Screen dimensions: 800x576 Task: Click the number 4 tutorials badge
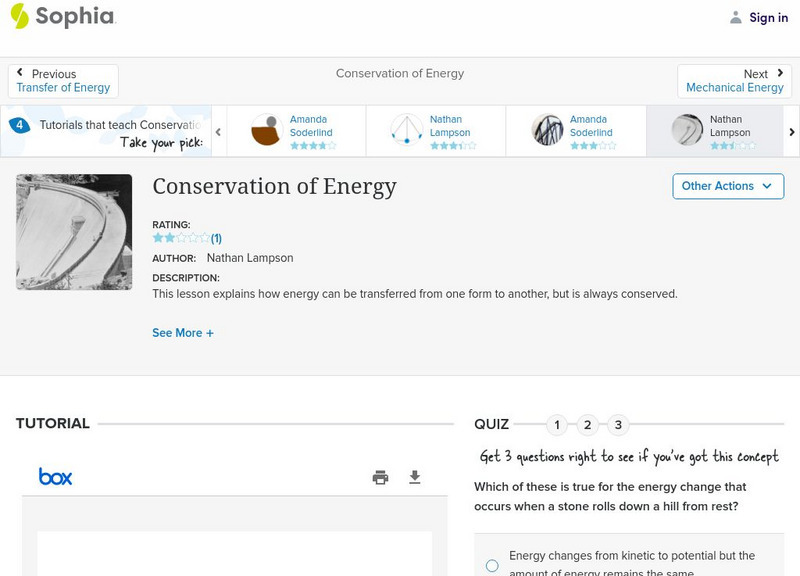19,125
